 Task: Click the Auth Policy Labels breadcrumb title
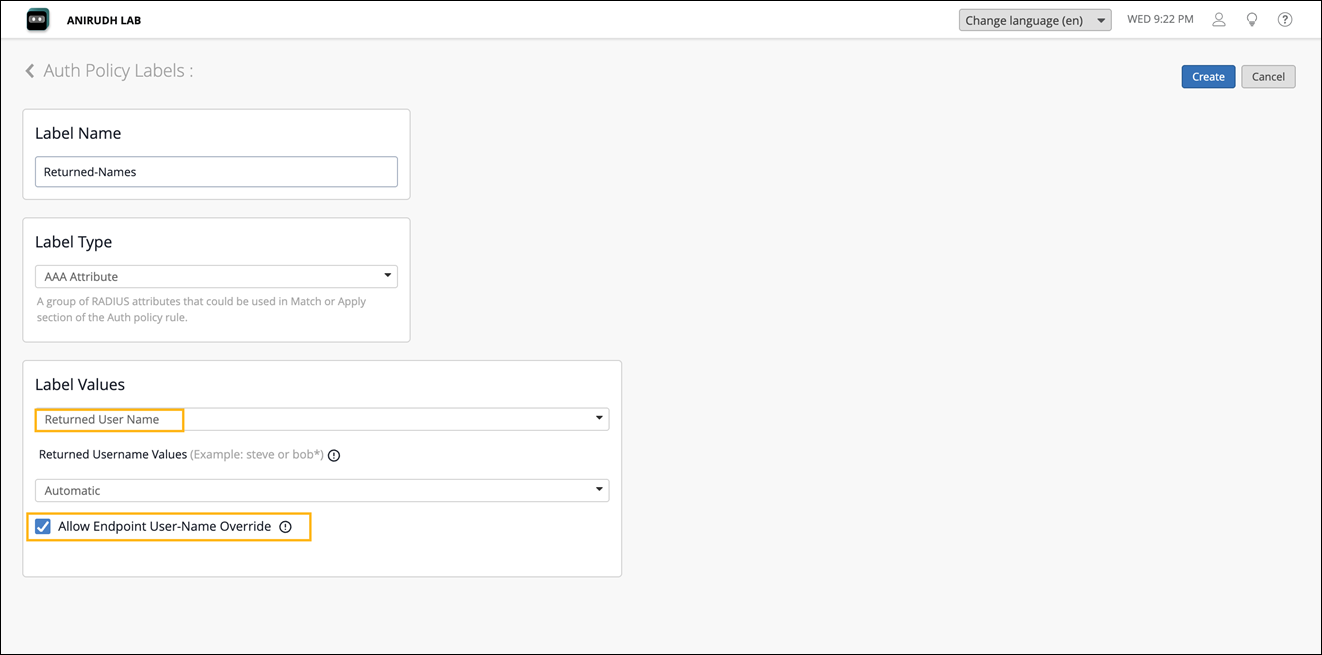click(x=118, y=71)
